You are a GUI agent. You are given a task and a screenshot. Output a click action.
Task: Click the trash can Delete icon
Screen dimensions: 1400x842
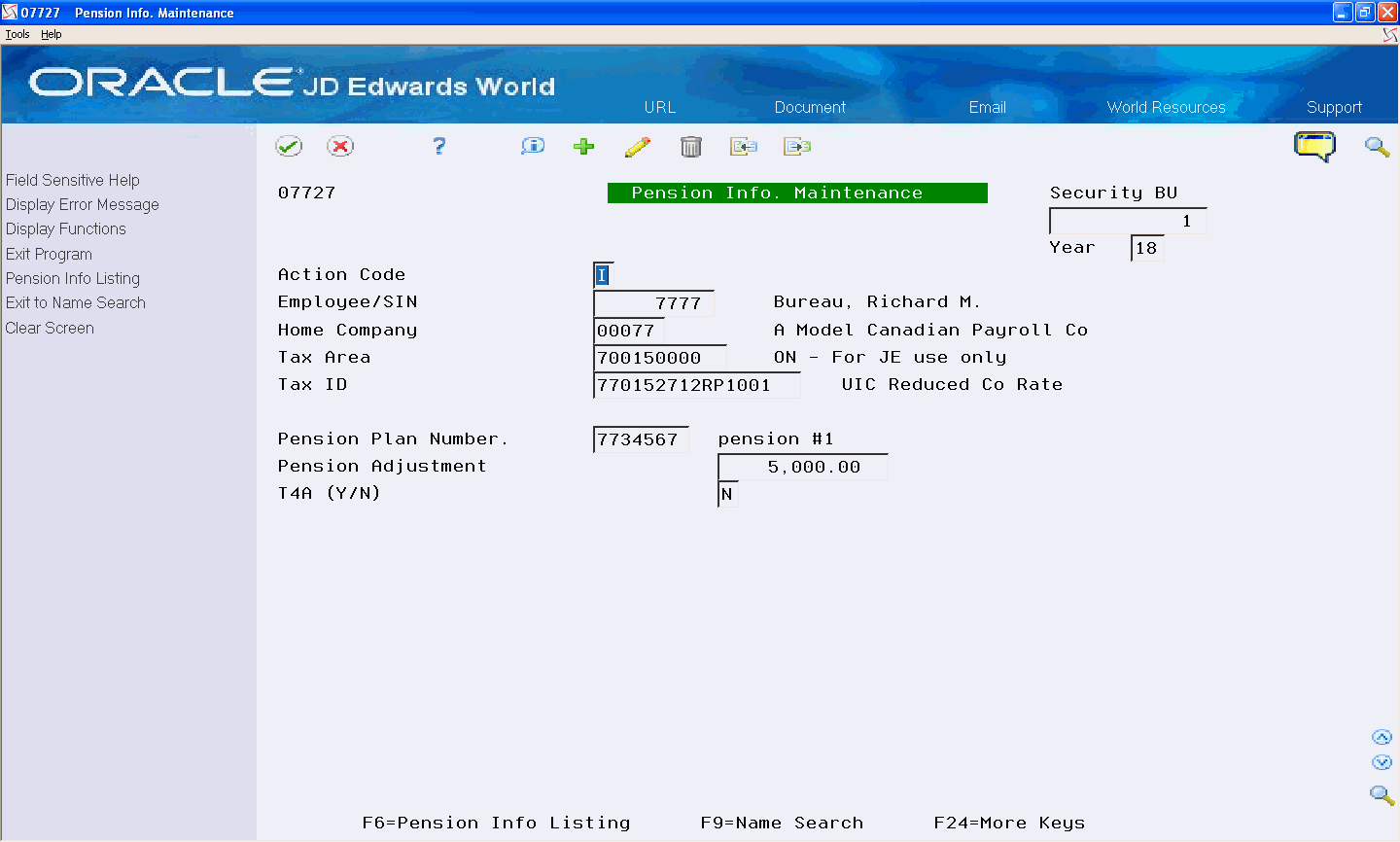(x=691, y=147)
